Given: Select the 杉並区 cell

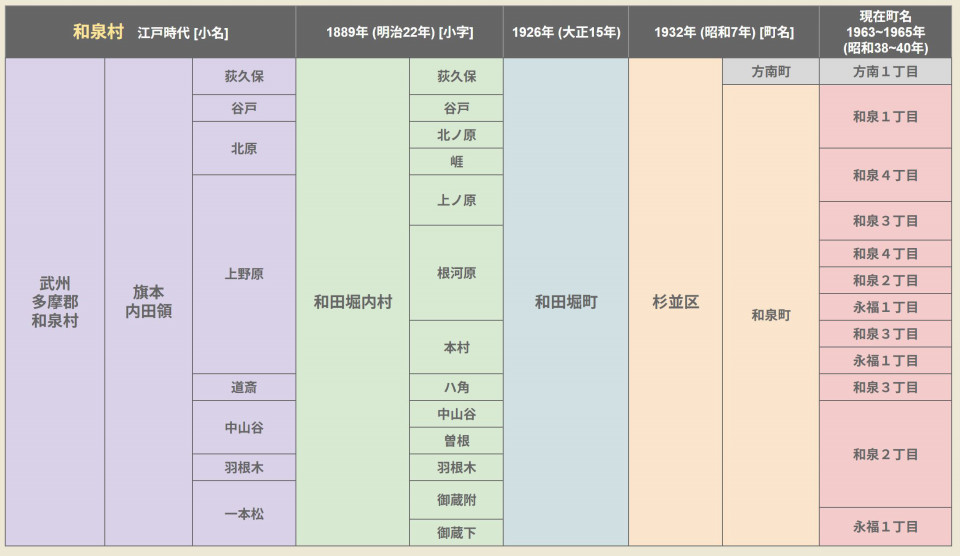Looking at the screenshot, I should pos(675,302).
